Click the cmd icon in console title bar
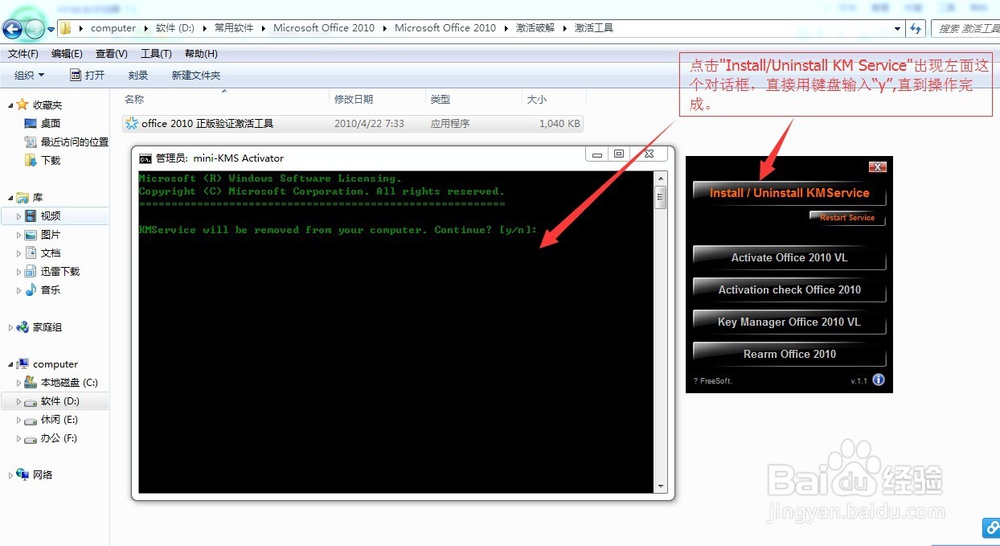 (145, 158)
